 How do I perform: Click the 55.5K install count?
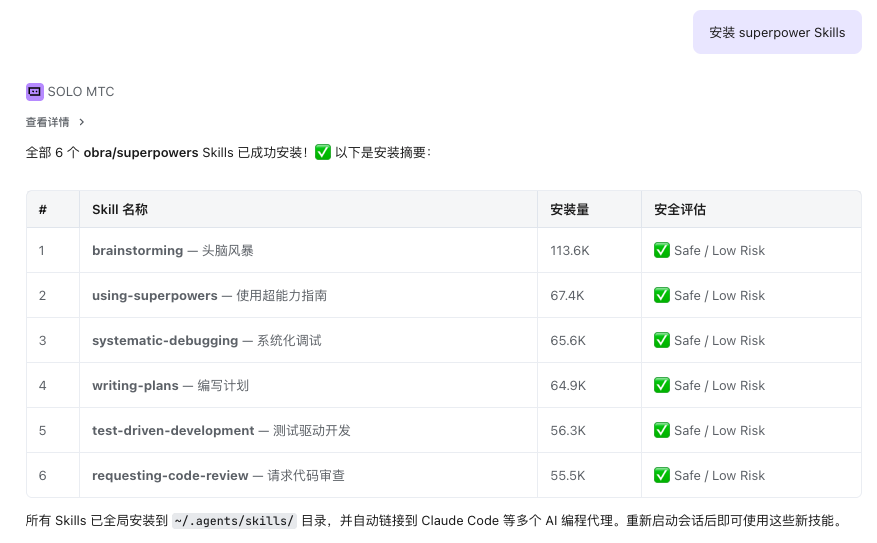point(568,475)
